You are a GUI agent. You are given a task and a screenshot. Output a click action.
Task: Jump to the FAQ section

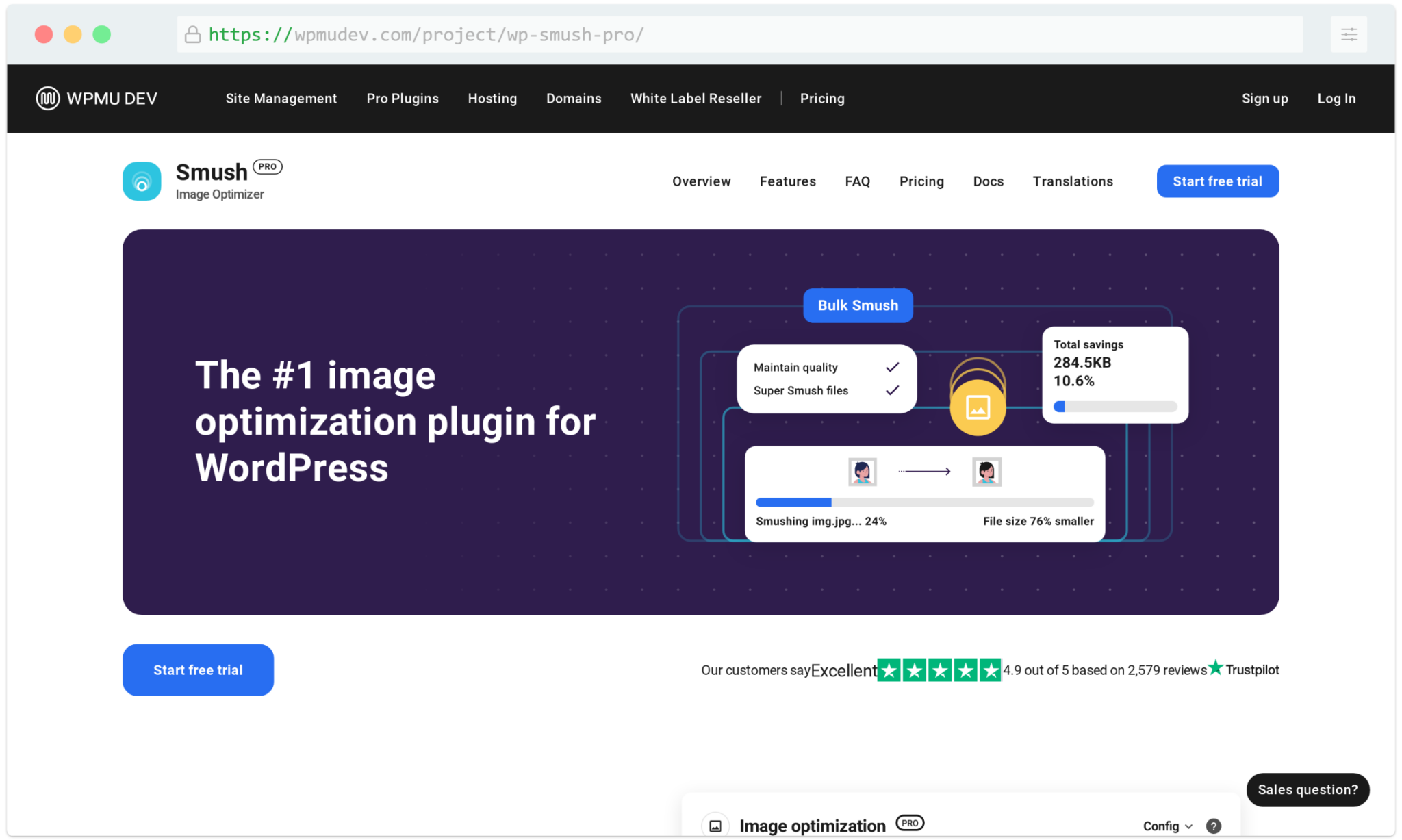857,181
